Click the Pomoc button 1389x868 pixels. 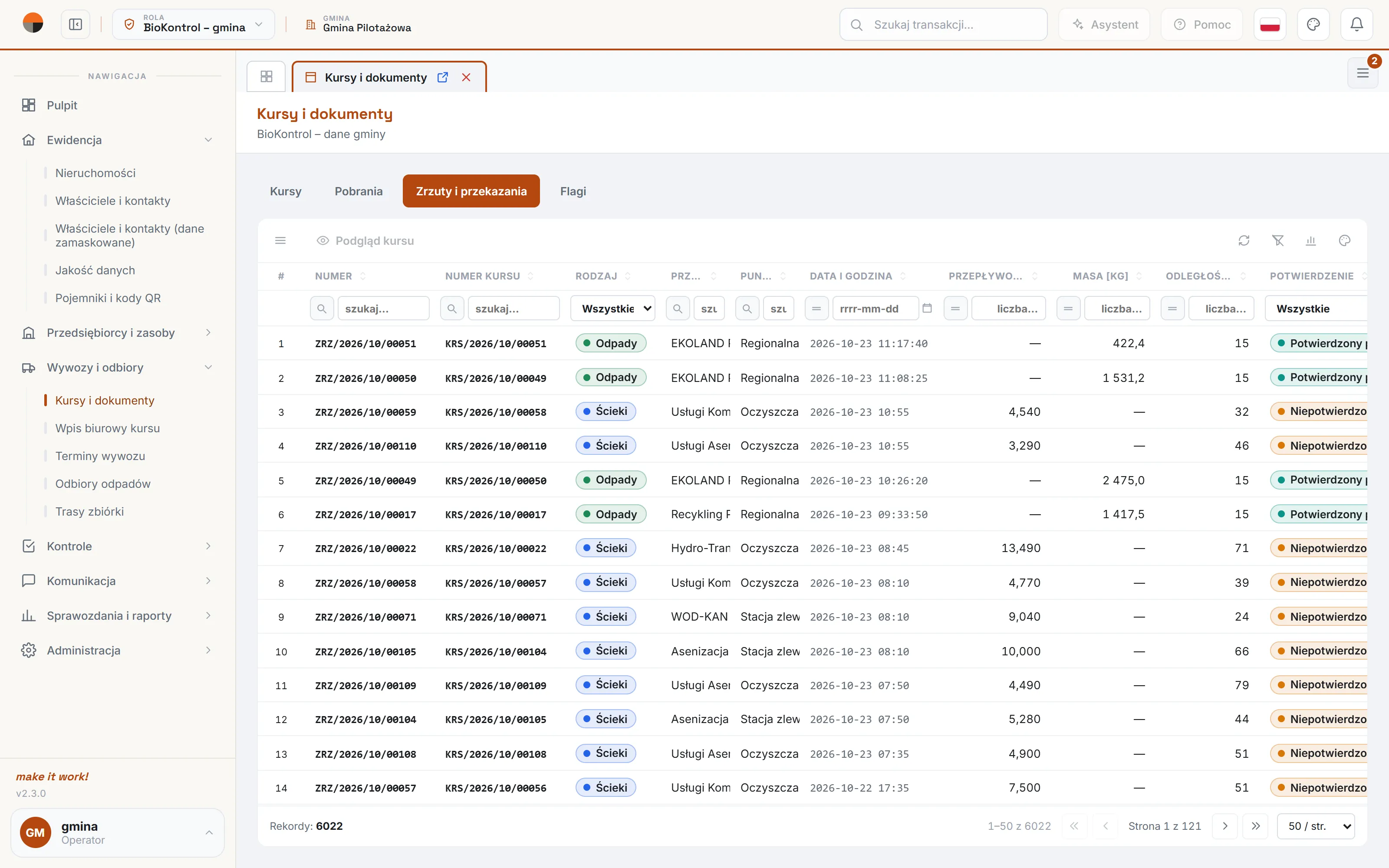(x=1202, y=25)
